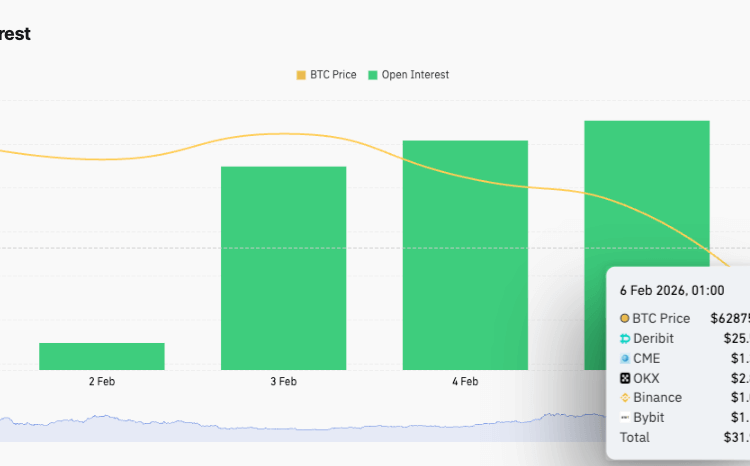Screen dimensions: 750x466
Task: Click the Total row in tooltip
Action: tap(634, 437)
